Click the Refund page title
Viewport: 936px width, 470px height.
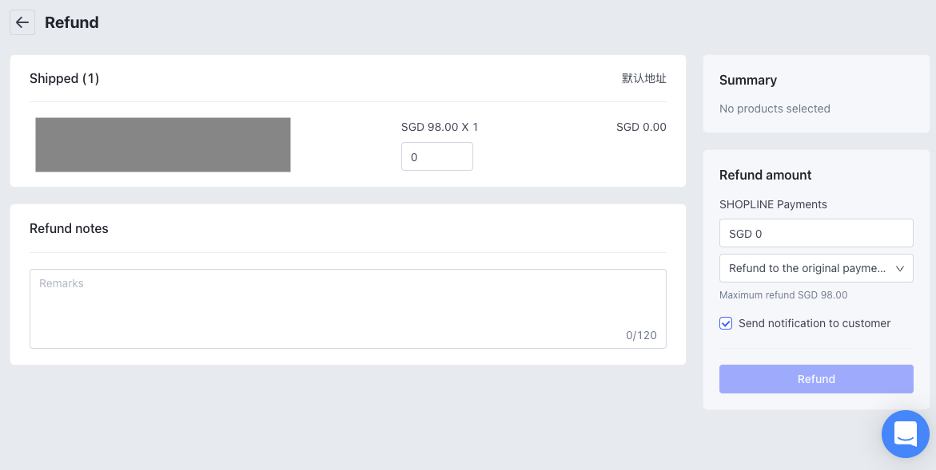tap(72, 22)
